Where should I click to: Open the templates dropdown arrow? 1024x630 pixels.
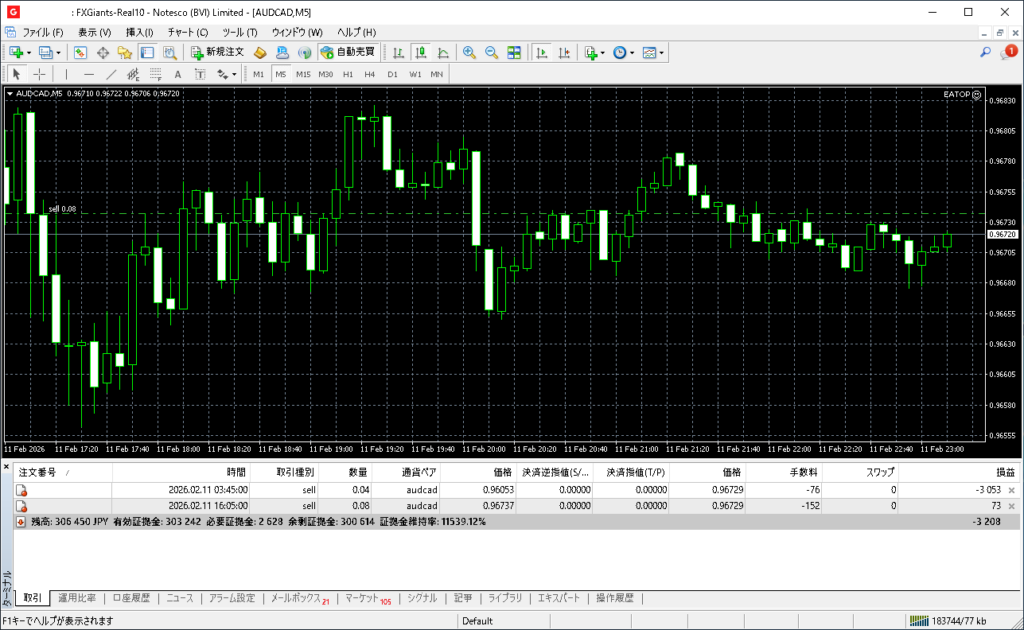[x=662, y=52]
